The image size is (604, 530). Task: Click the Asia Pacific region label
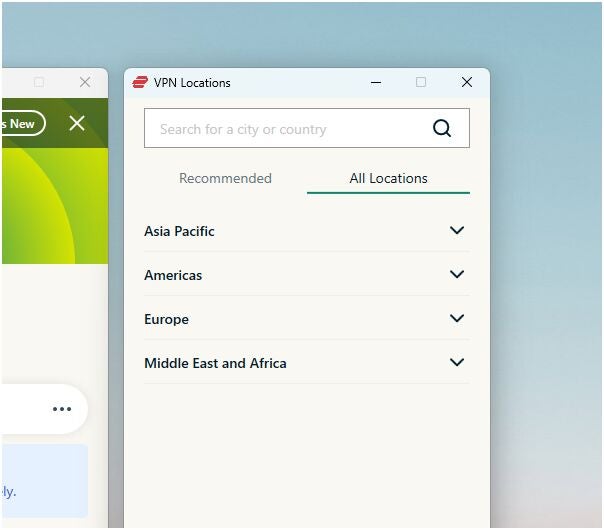pyautogui.click(x=179, y=231)
